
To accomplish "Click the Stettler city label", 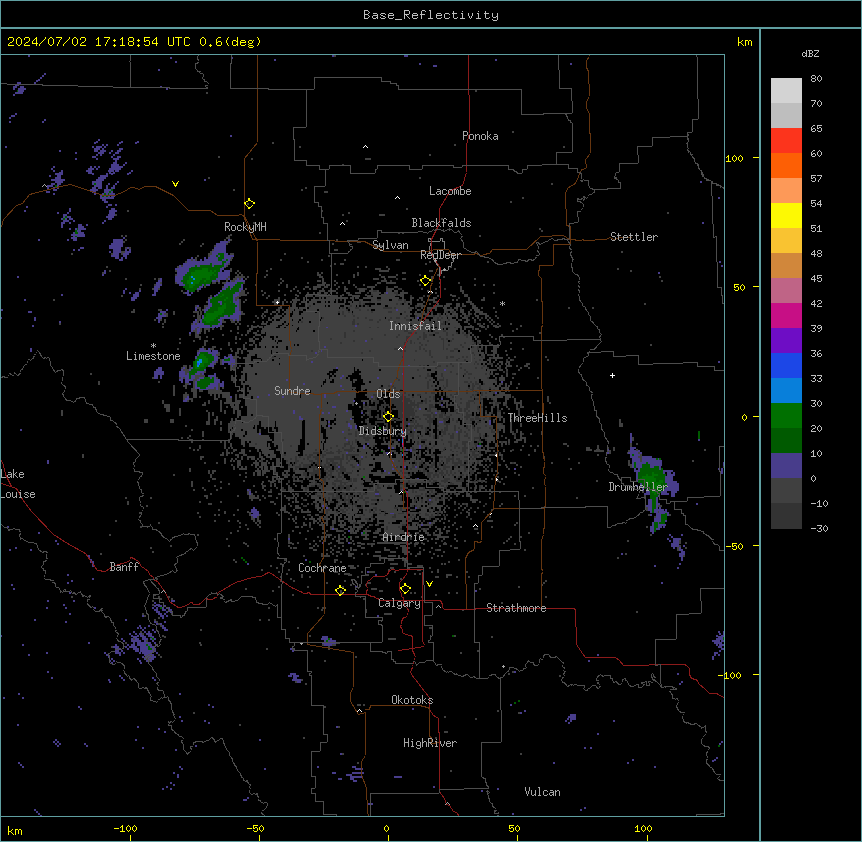I will [634, 237].
